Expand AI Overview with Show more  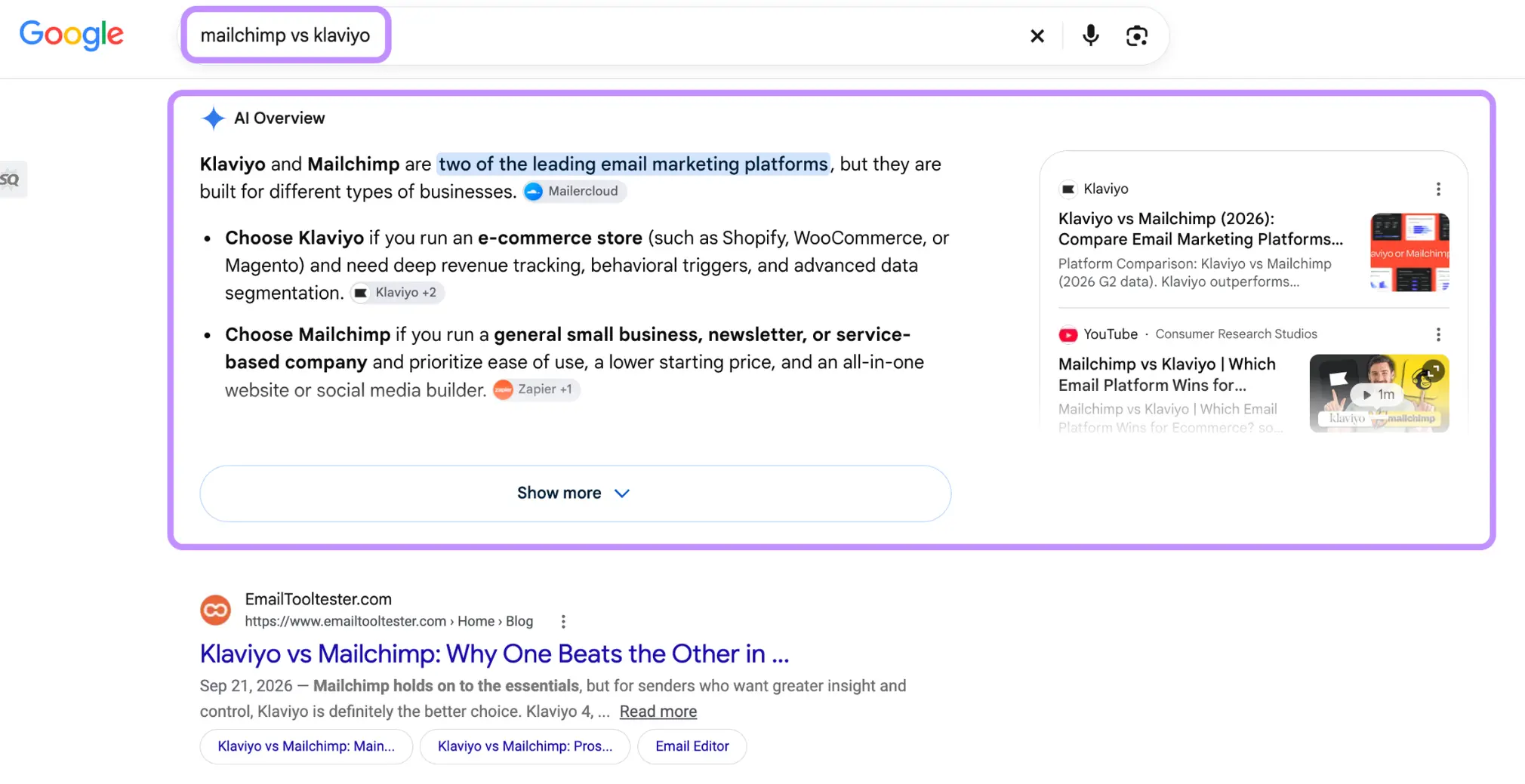point(575,493)
